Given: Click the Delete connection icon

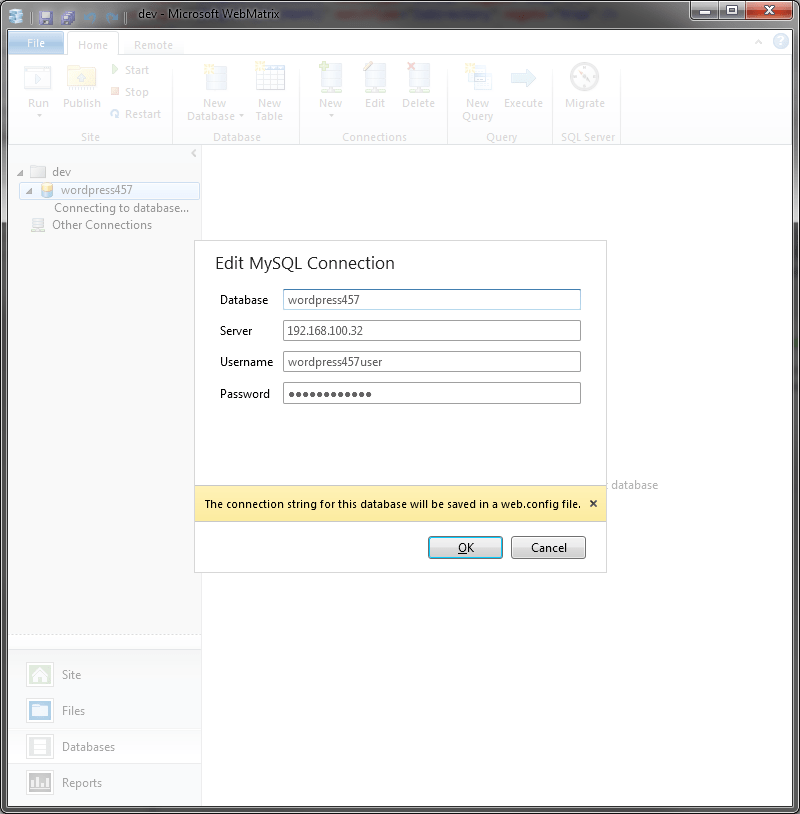Looking at the screenshot, I should coord(418,77).
